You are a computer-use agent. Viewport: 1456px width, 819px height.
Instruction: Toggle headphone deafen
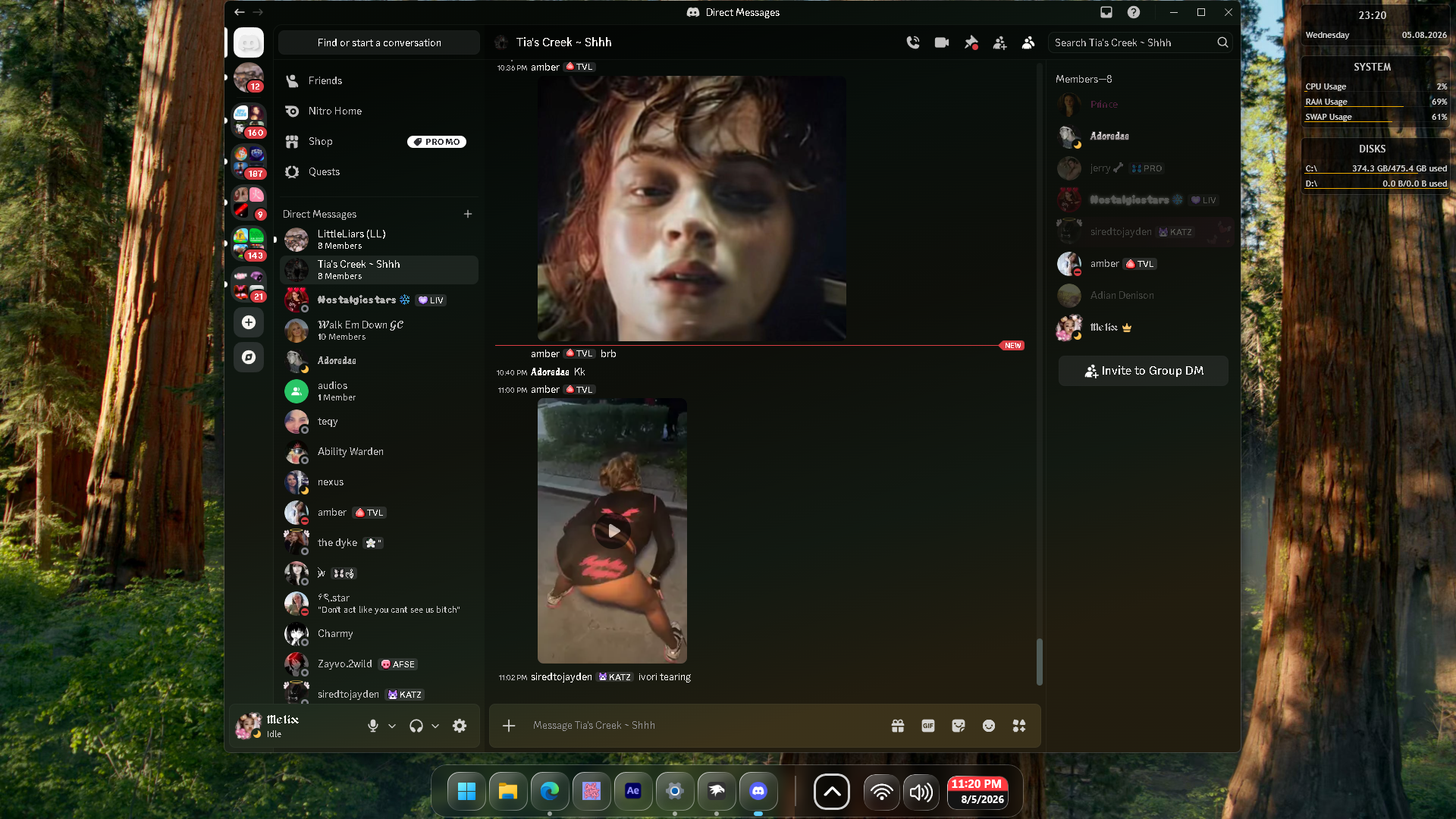pos(416,726)
